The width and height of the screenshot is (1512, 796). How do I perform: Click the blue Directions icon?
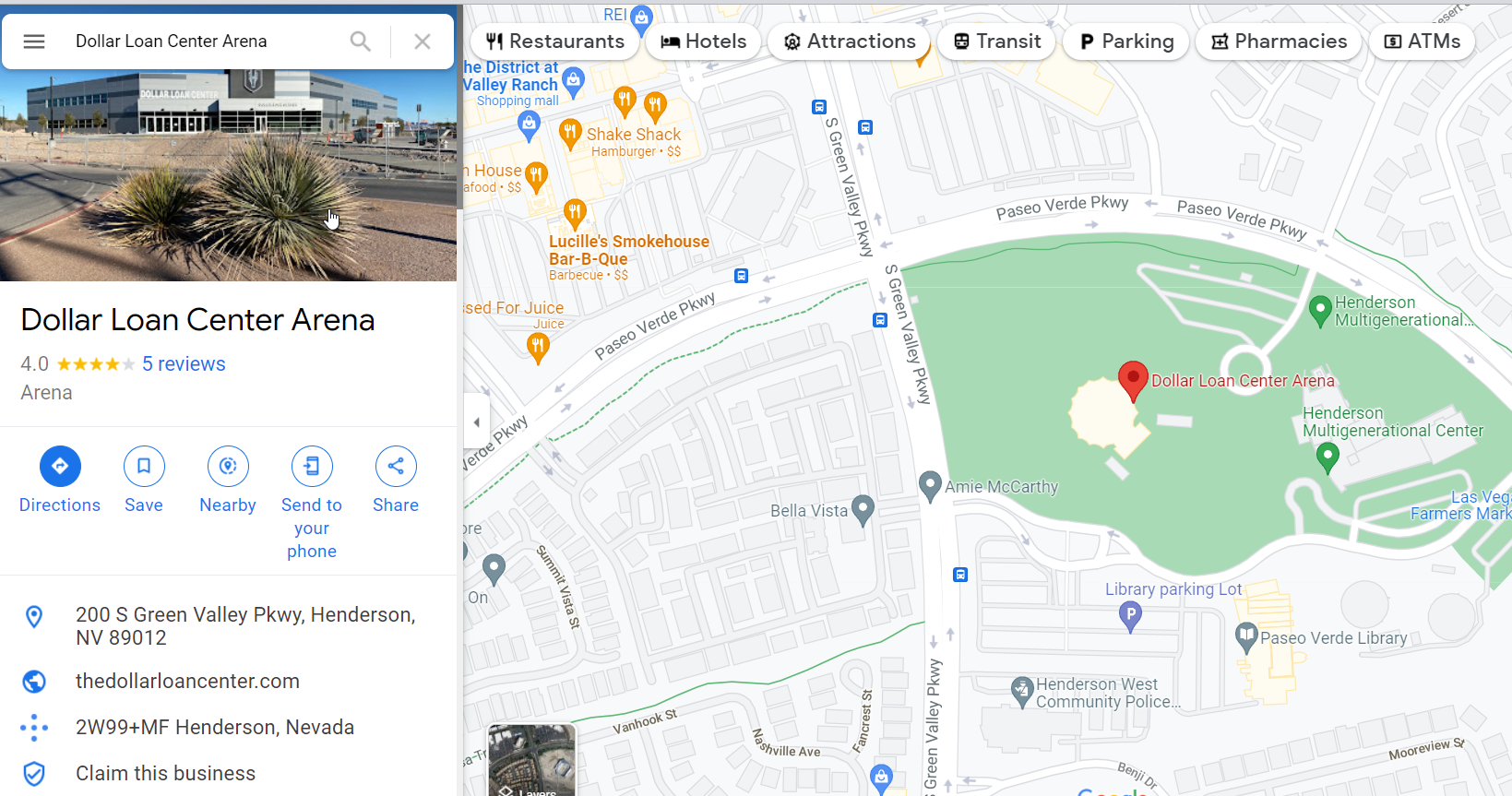pyautogui.click(x=60, y=467)
